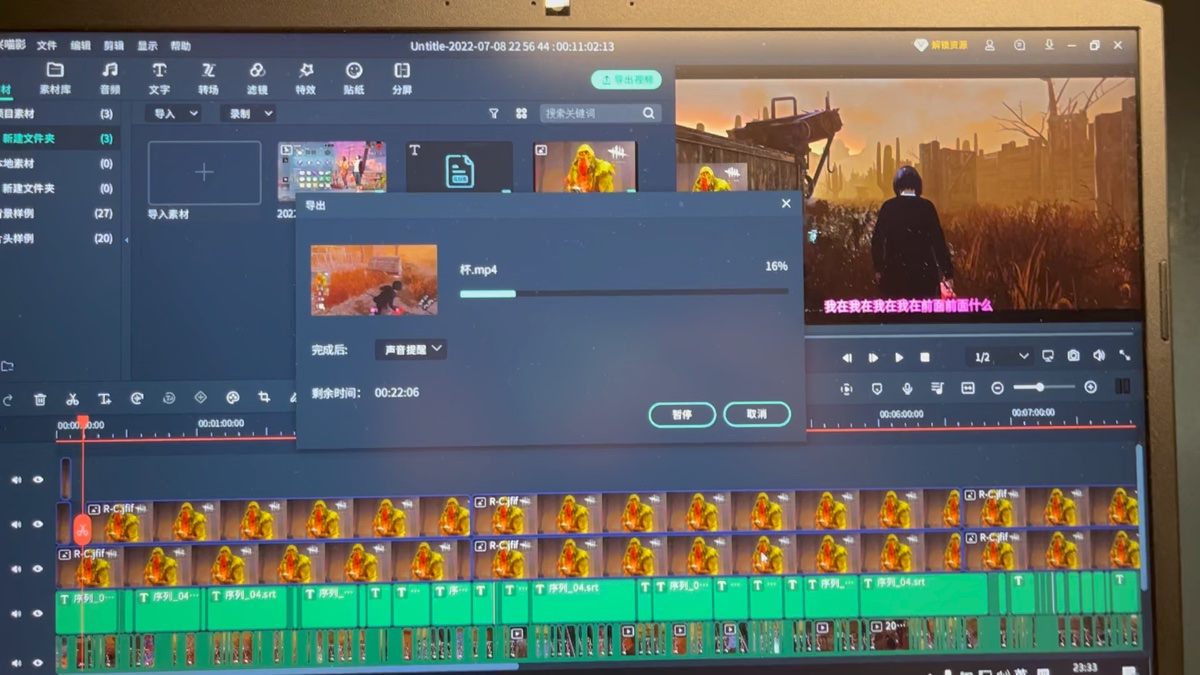
Task: Click the step-back frame button in preview
Action: pos(847,357)
